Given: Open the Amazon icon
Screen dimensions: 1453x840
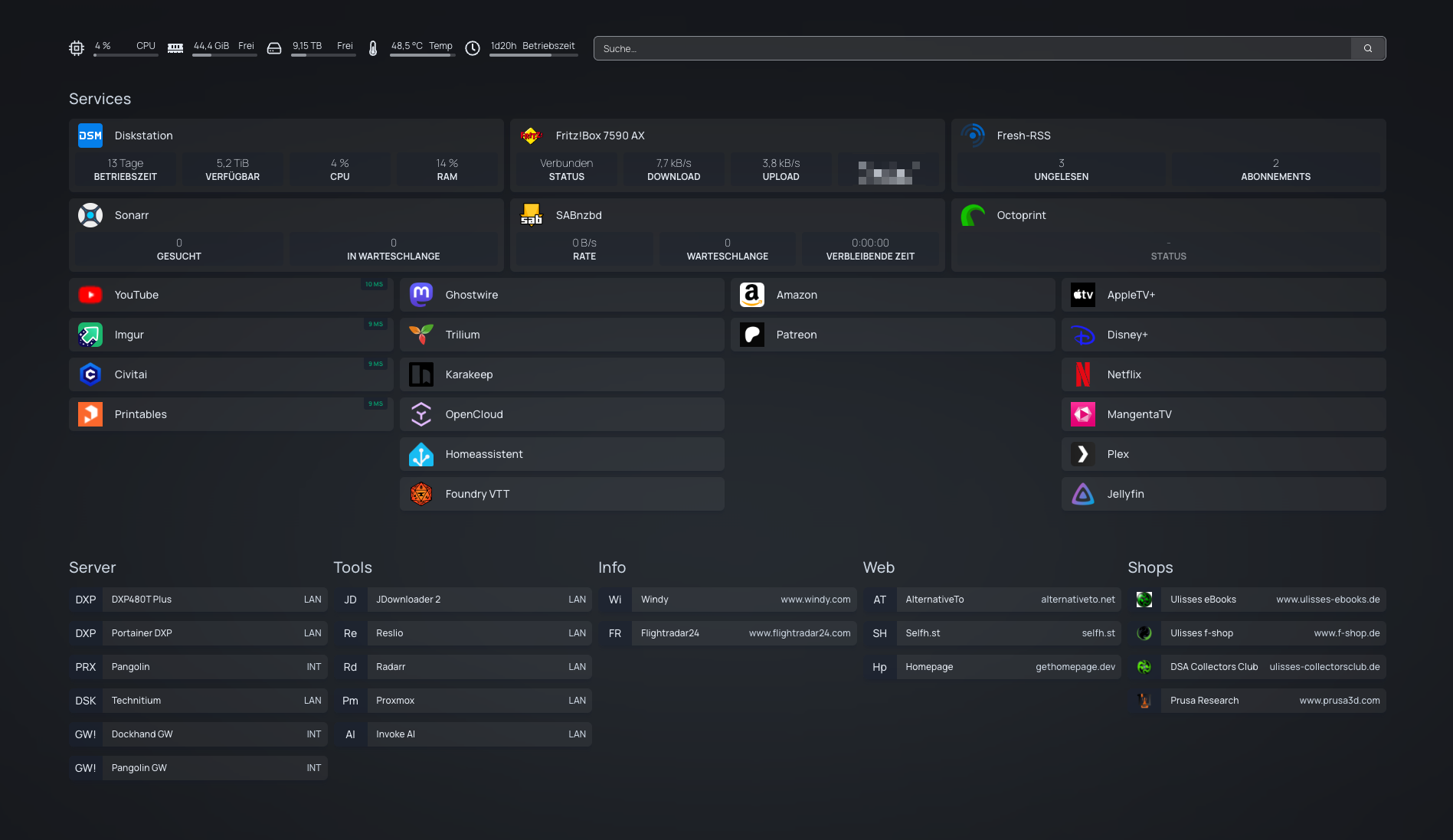Looking at the screenshot, I should click(752, 295).
